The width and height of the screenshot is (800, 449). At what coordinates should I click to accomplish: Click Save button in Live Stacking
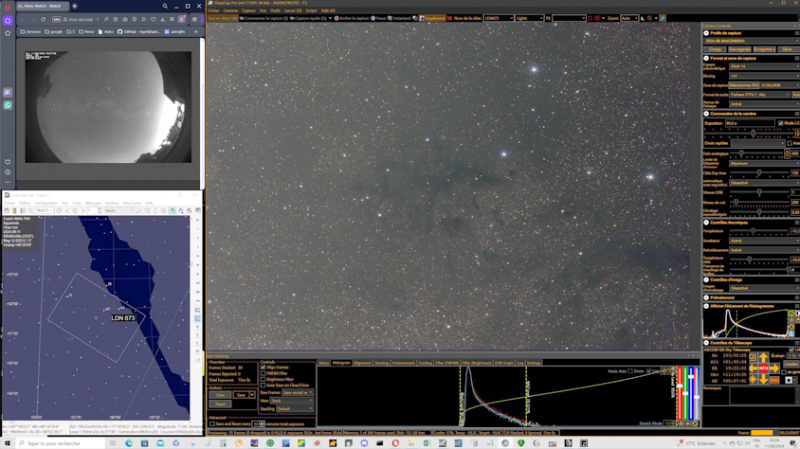pos(241,395)
